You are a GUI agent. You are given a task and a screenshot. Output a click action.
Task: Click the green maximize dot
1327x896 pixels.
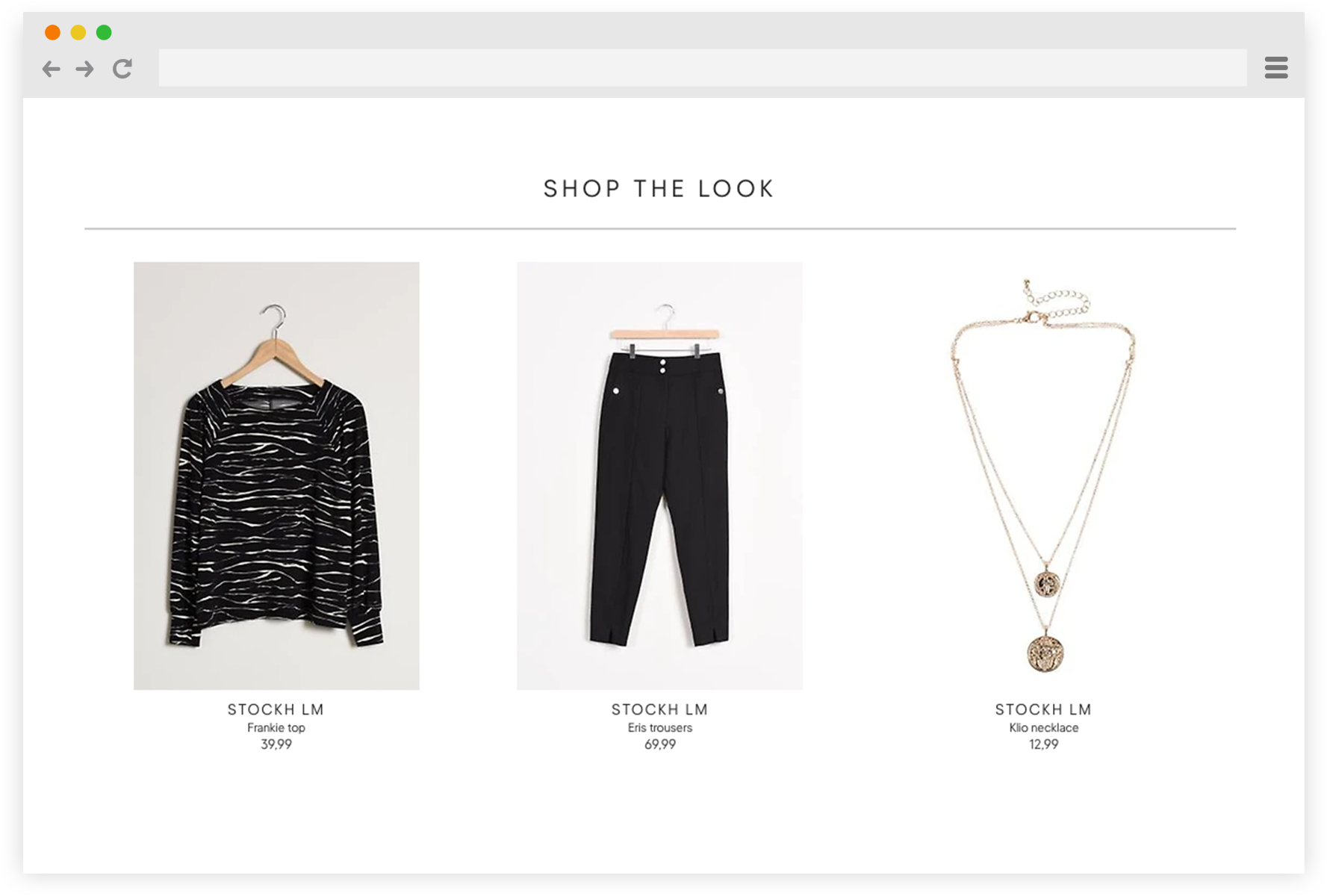tap(104, 32)
